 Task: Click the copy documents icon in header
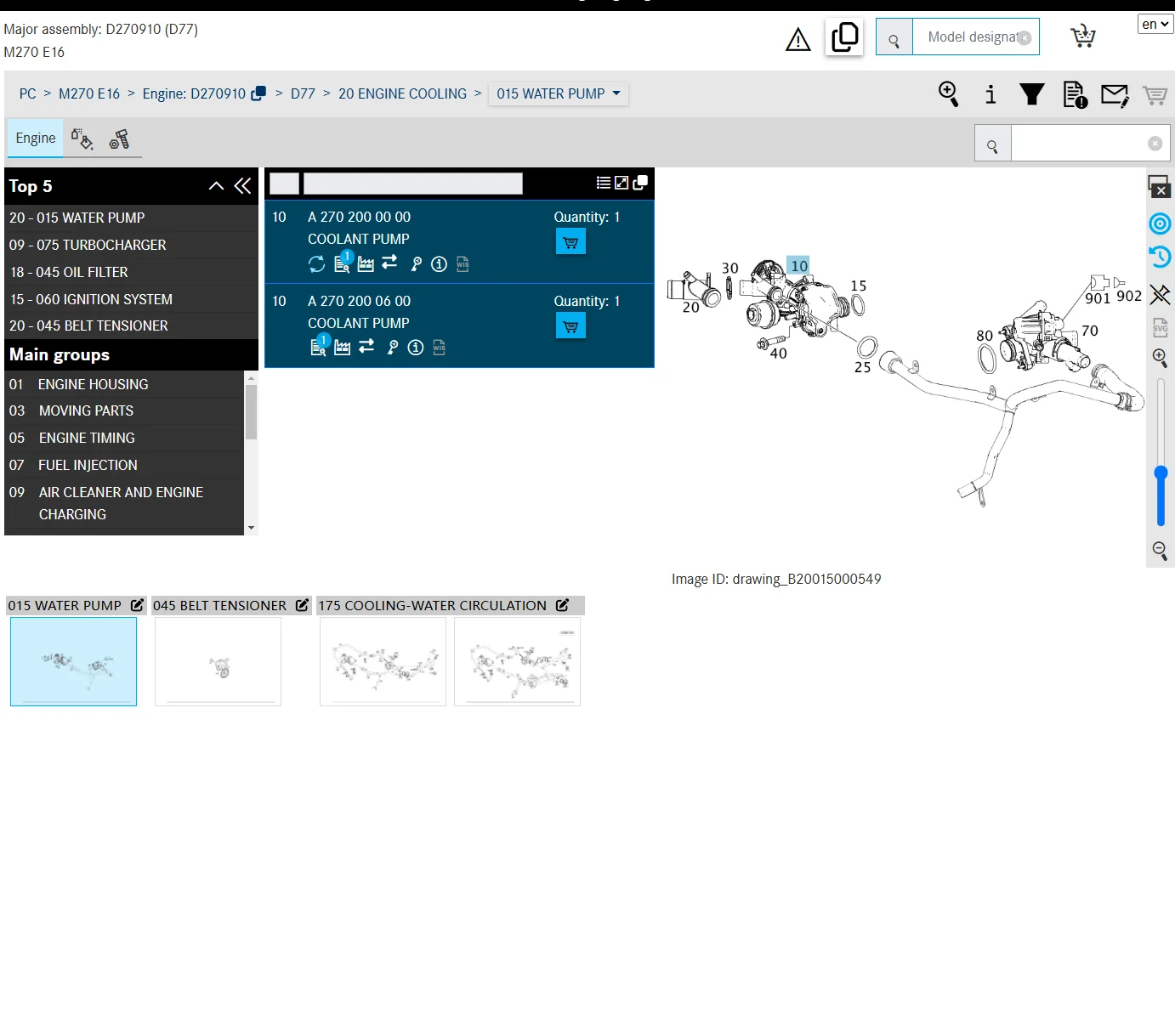point(845,37)
